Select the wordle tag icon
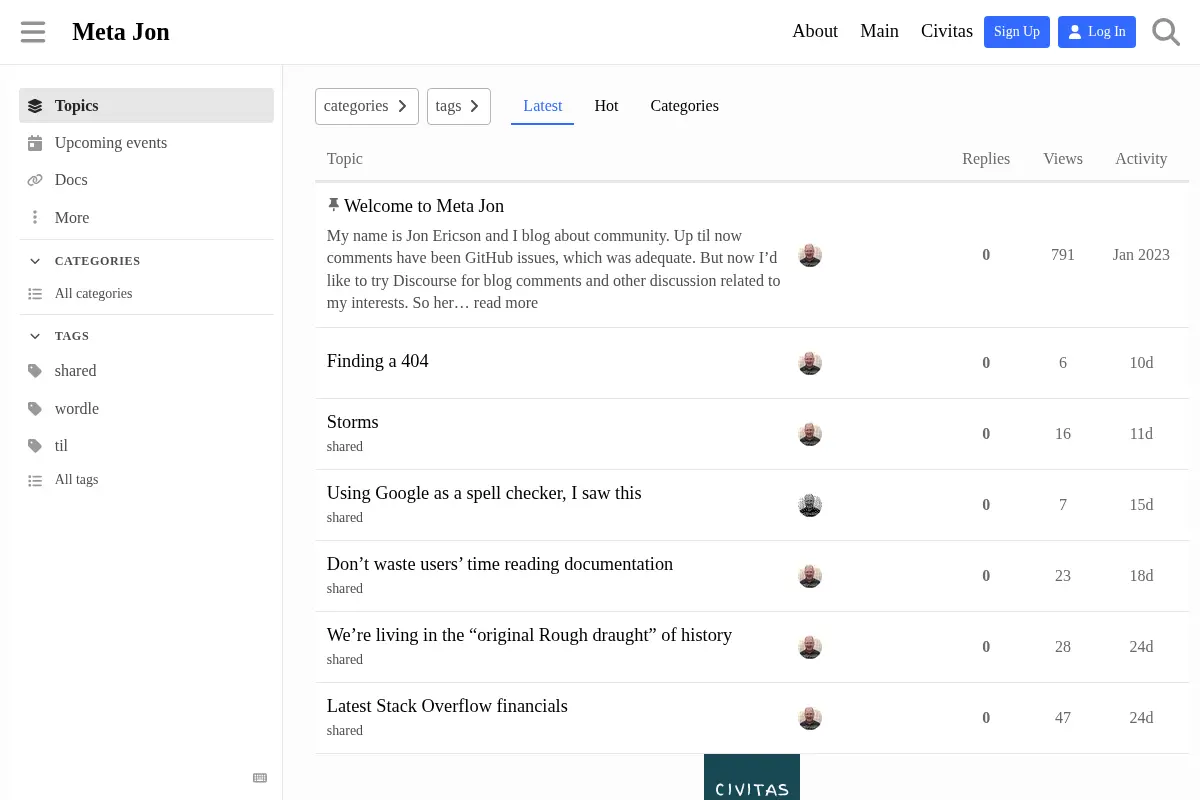 [35, 409]
